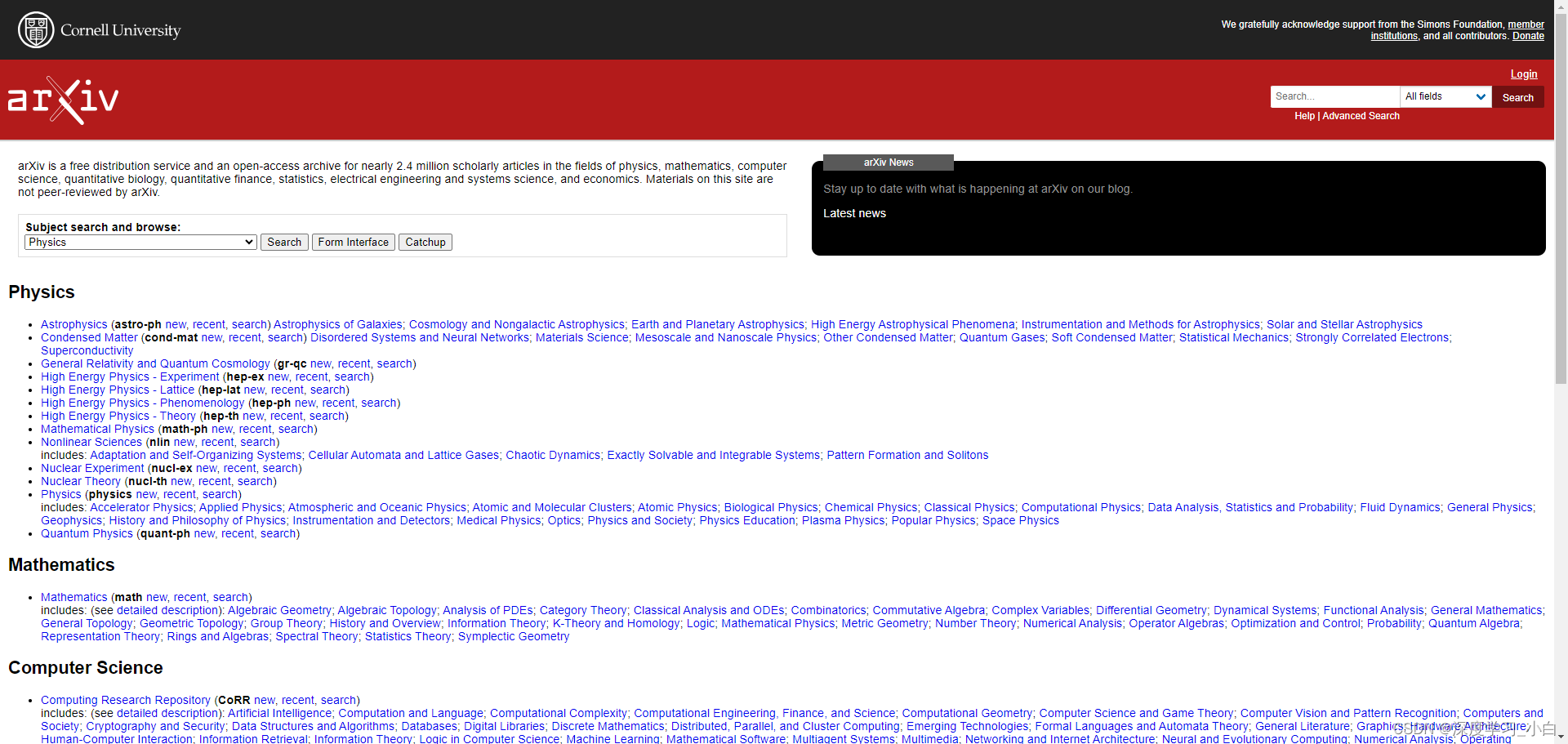Open the Optics link
Screen dimensions: 1568x744
(564, 520)
